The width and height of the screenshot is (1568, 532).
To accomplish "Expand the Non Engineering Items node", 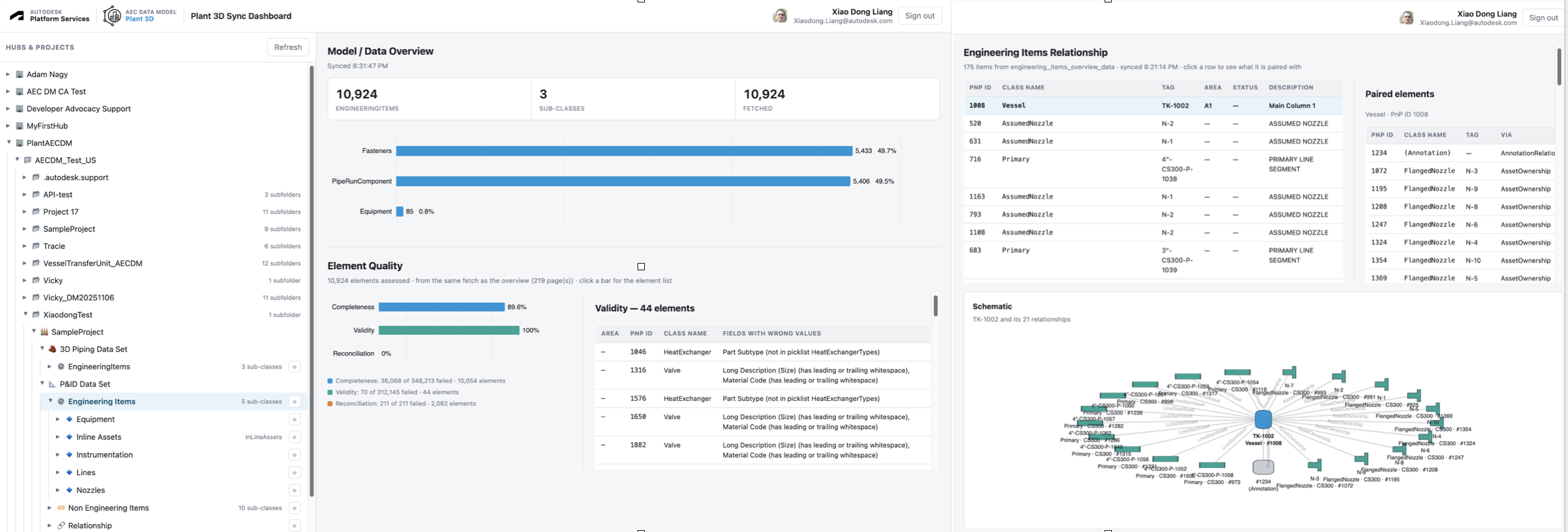I will coord(49,508).
